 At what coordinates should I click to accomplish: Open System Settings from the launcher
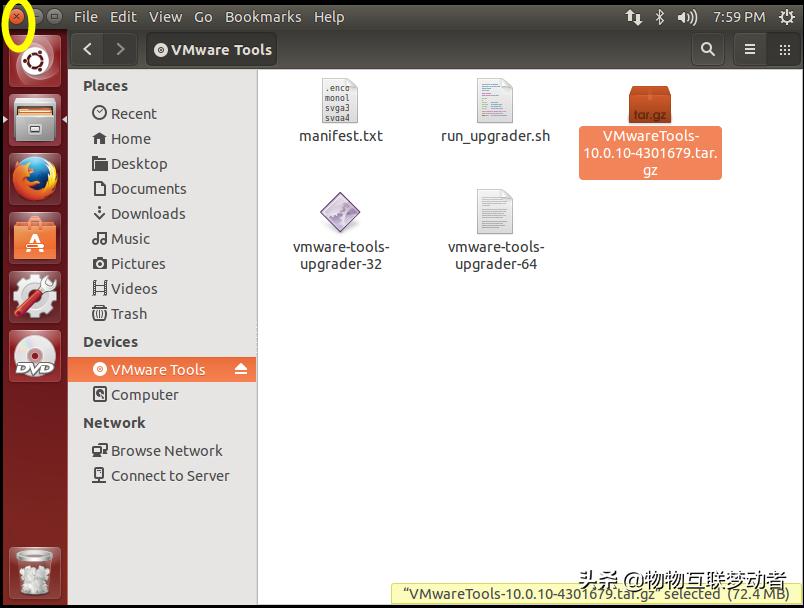[35, 296]
